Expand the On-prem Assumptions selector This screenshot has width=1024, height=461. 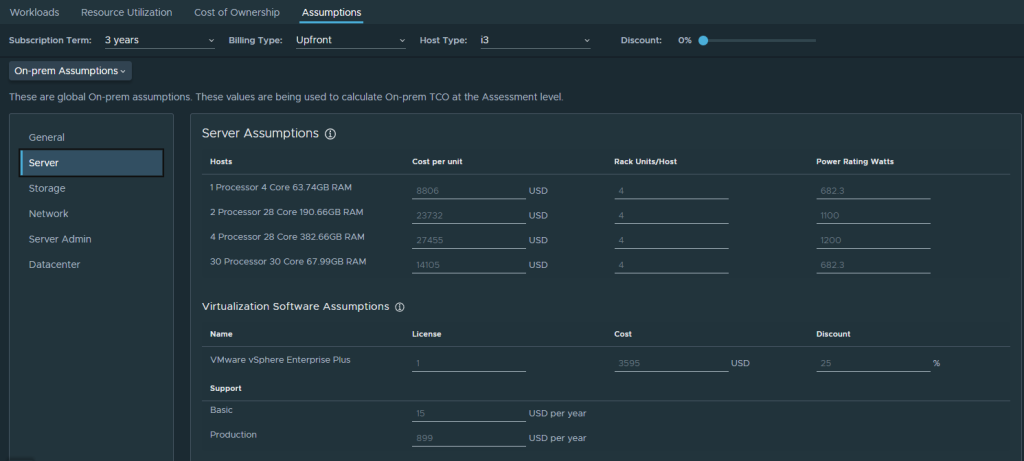point(70,71)
